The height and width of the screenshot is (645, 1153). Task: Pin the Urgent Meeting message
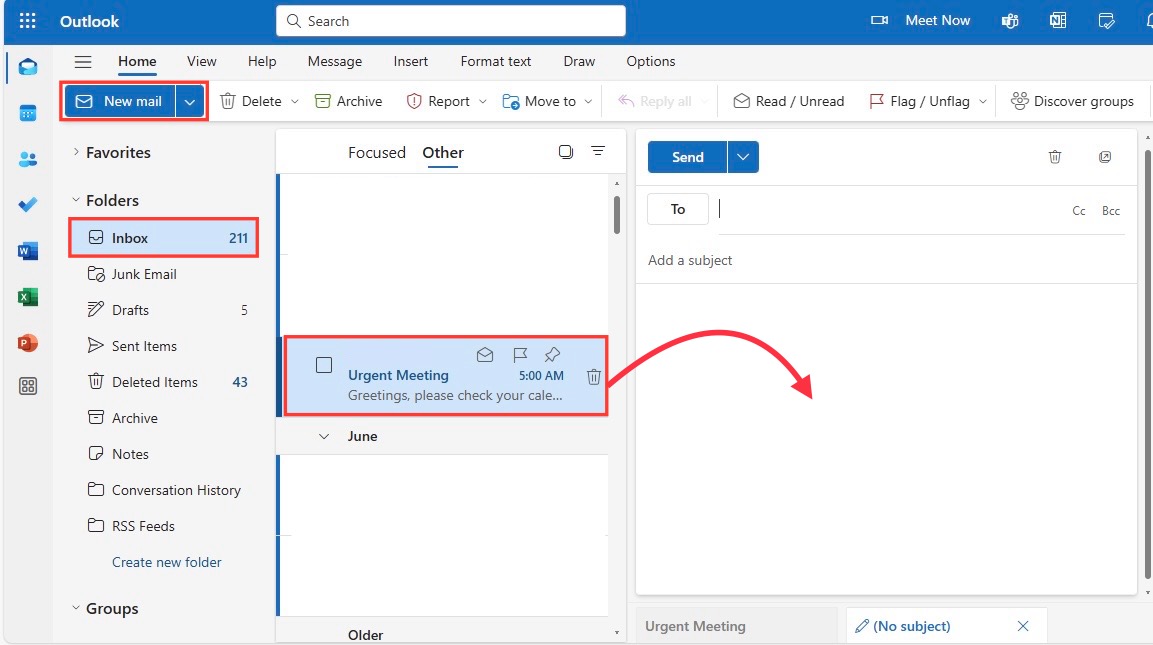pyautogui.click(x=552, y=355)
